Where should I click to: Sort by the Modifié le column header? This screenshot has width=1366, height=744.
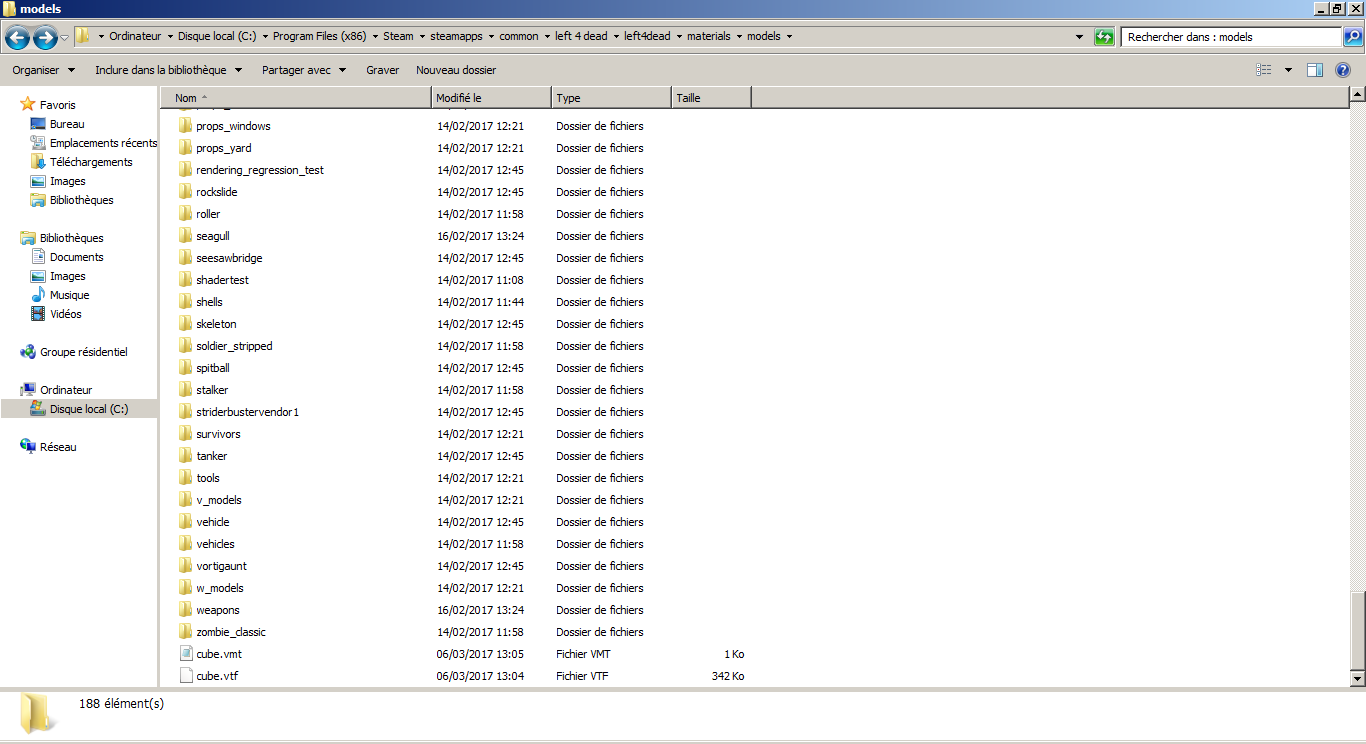491,98
